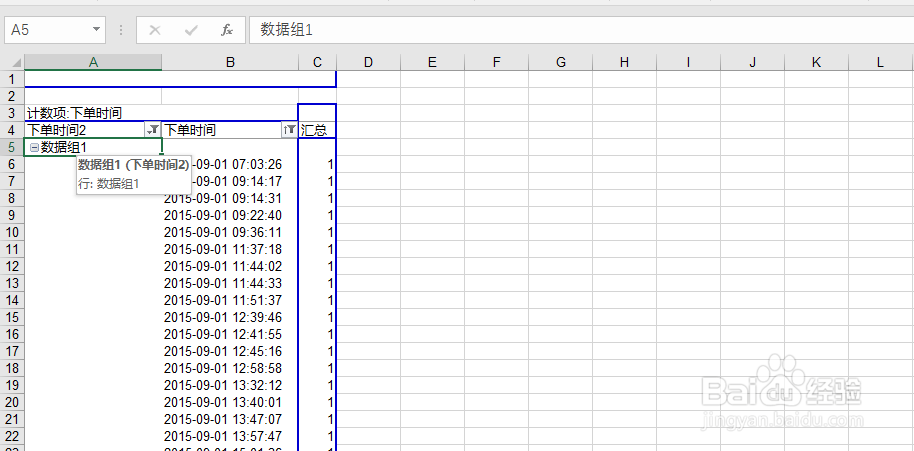Screen dimensions: 914x451
Task: Click the Enter checkmark formula bar icon
Action: click(x=191, y=30)
